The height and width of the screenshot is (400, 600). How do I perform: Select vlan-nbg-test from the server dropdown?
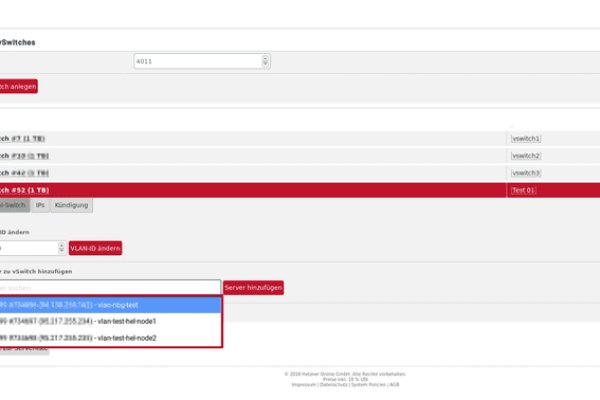pos(110,304)
